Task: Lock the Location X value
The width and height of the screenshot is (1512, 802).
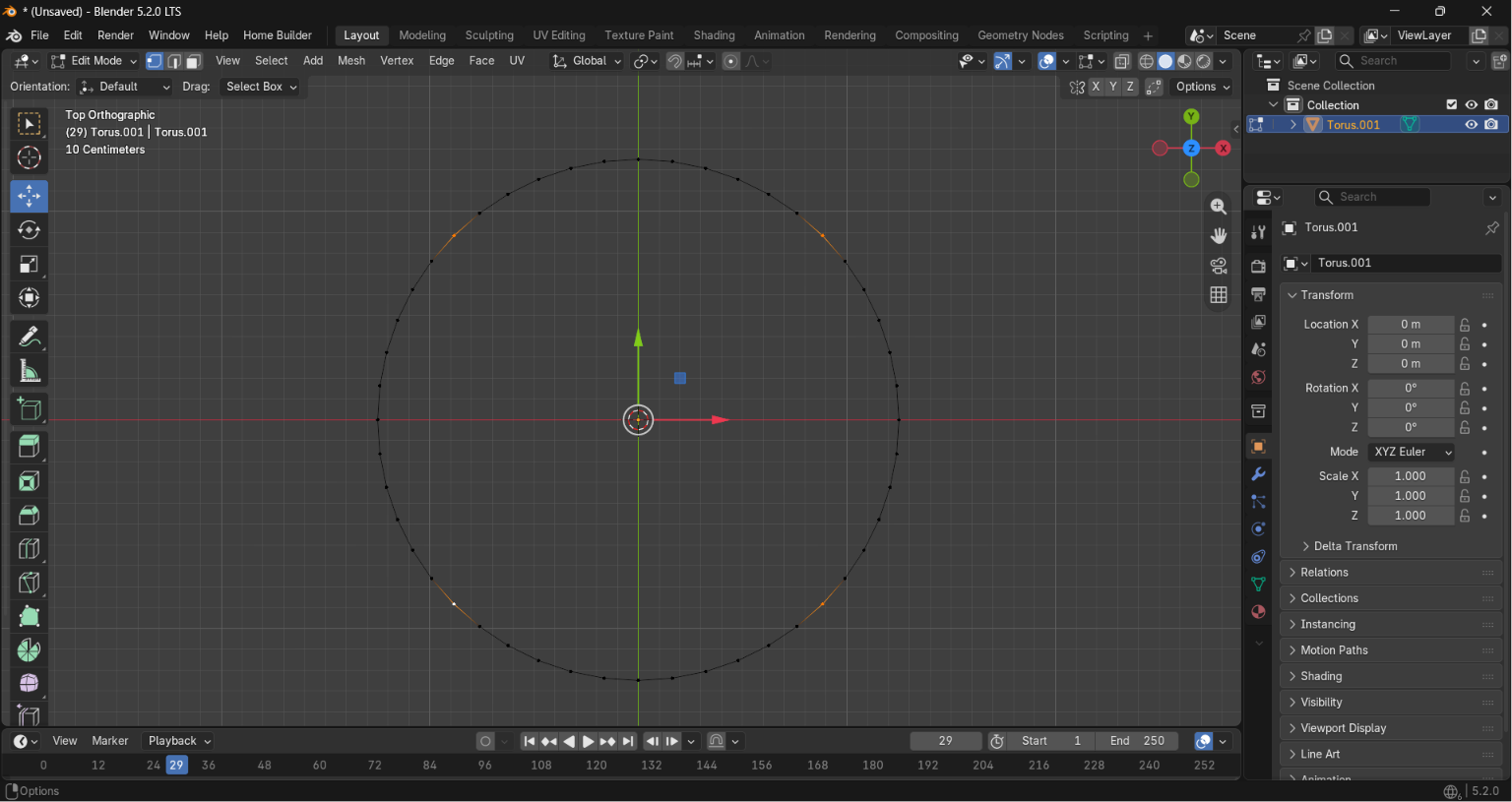Action: (1465, 325)
